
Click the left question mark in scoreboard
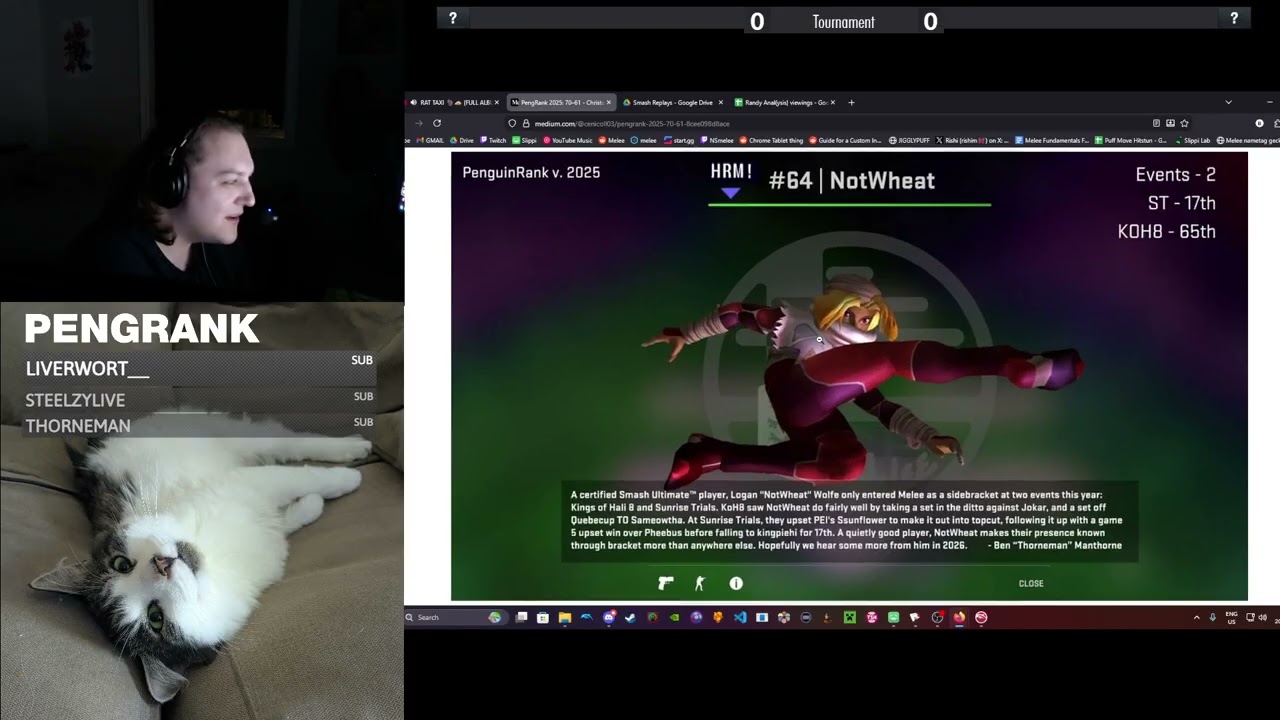coord(453,18)
